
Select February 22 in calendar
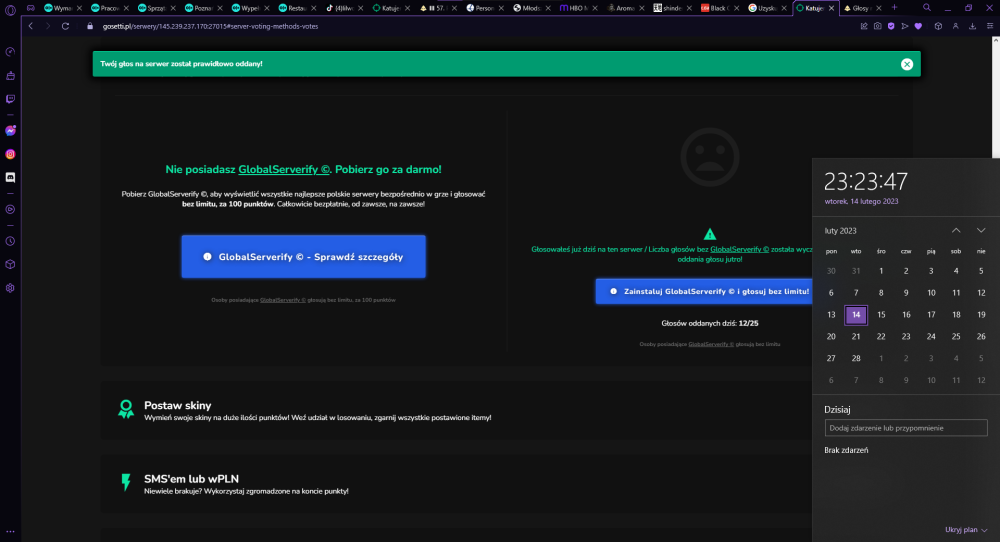click(x=881, y=337)
